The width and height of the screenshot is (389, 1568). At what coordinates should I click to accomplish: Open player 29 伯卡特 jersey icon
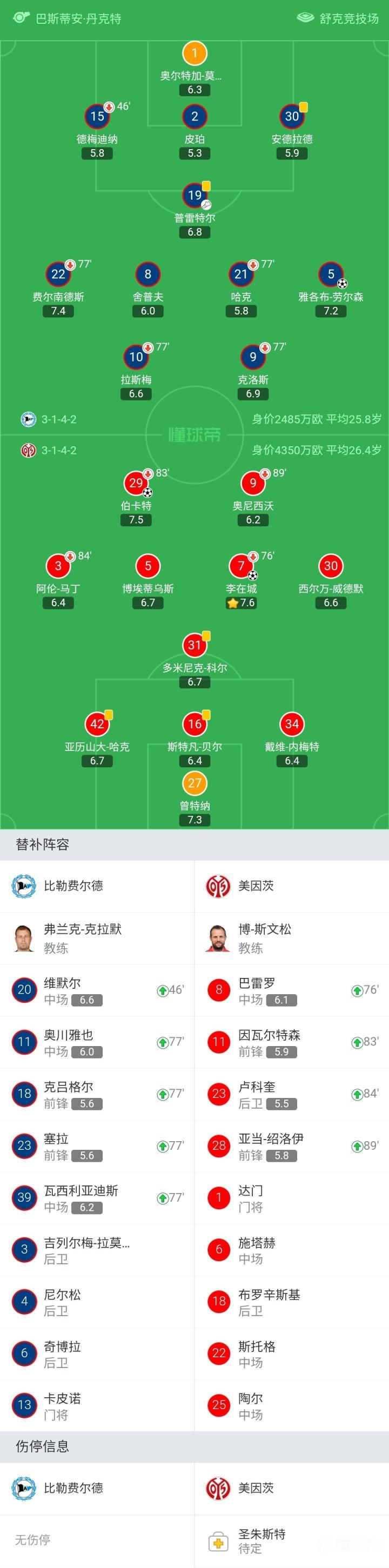click(x=136, y=483)
